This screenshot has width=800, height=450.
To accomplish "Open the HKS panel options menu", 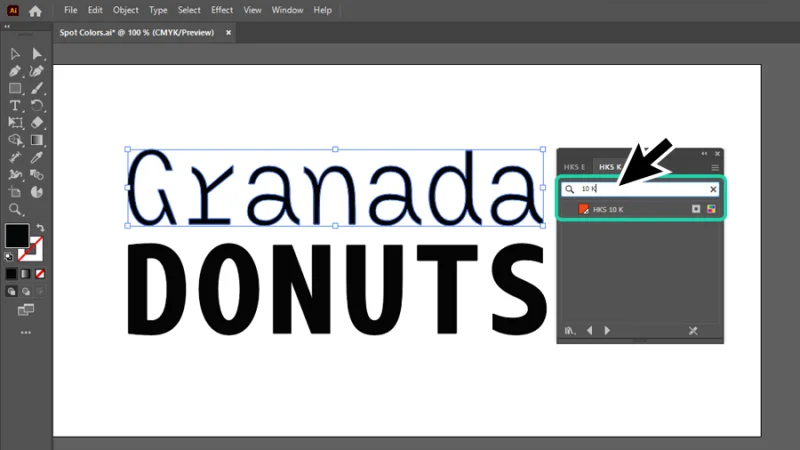I will click(x=715, y=167).
